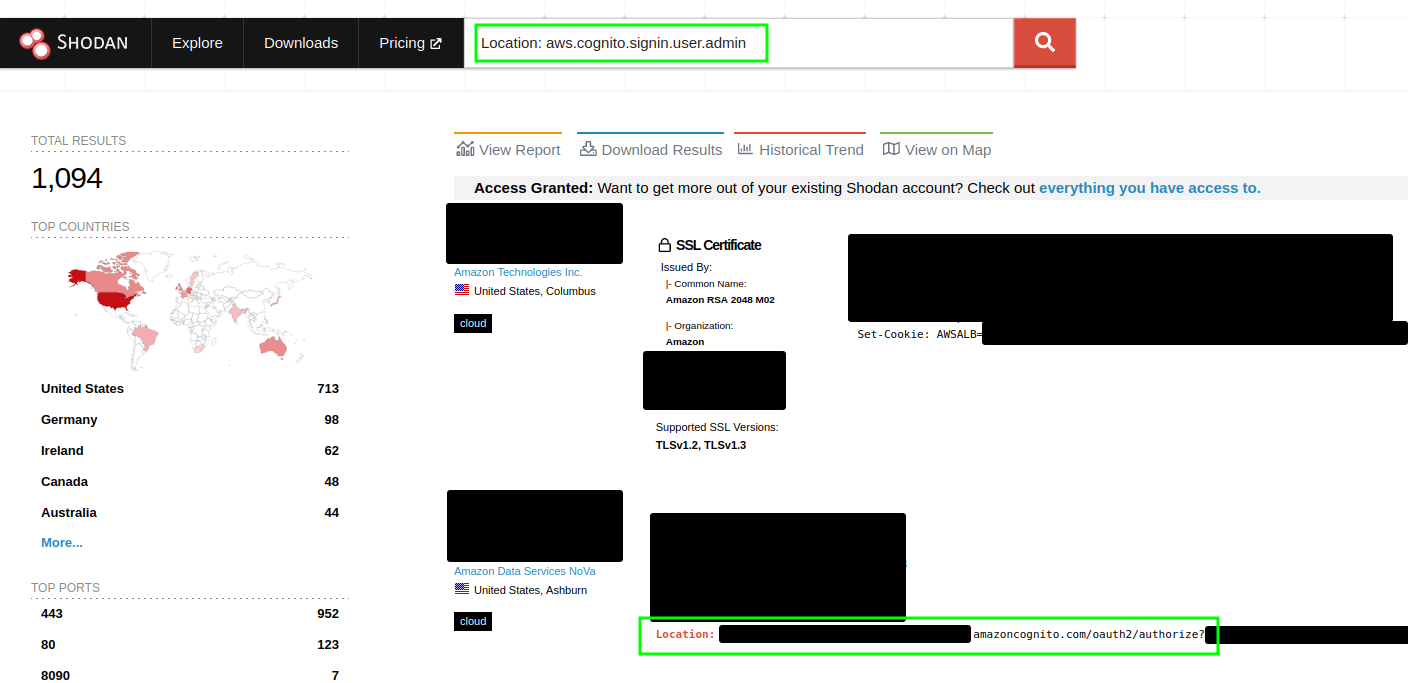Click the everything you have access to link

point(1148,187)
